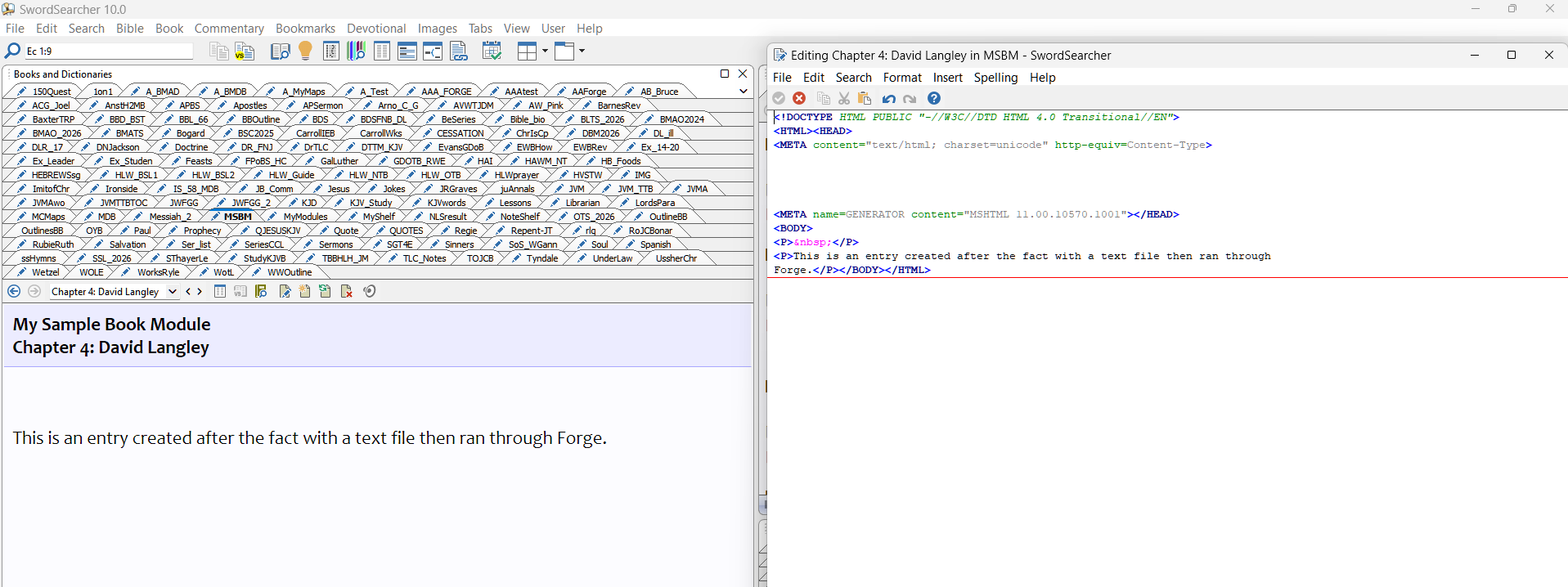Click the green arrows rename entry icon
Image resolution: width=1568 pixels, height=587 pixels.
(x=326, y=291)
